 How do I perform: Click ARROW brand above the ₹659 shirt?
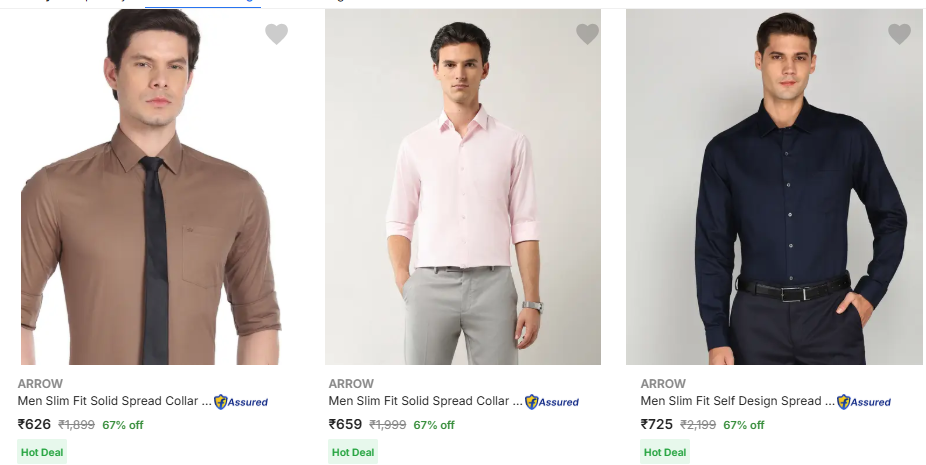(x=351, y=384)
